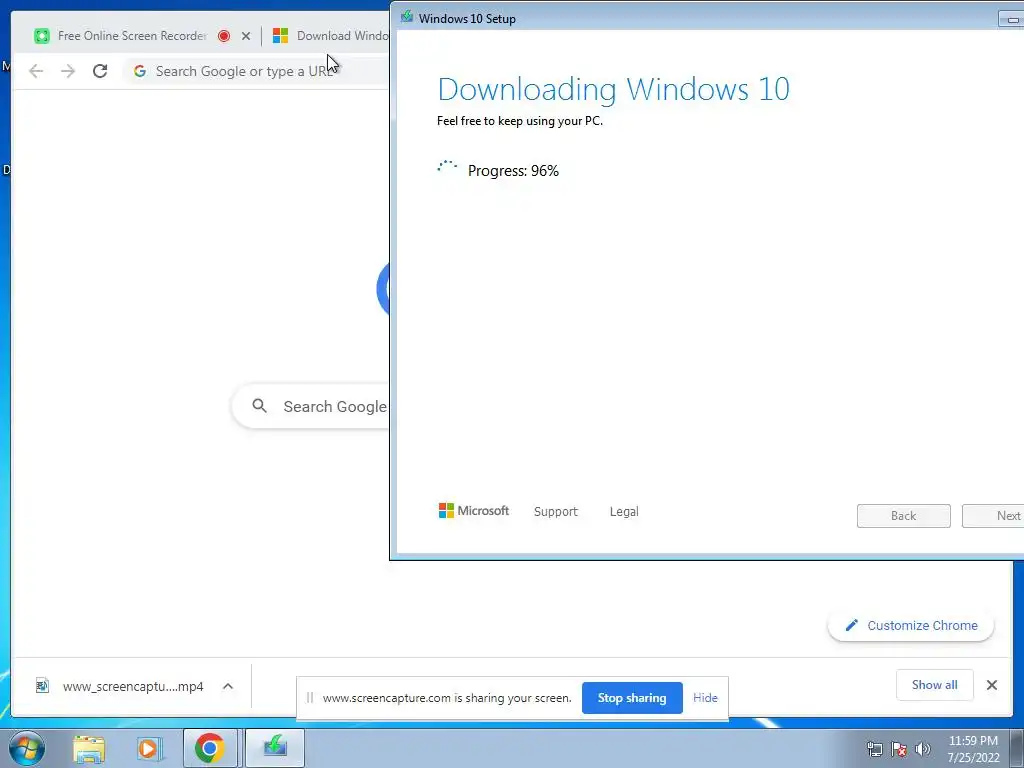Click Next in Windows 10 Setup
Screen dimensions: 1024x768
pyautogui.click(x=994, y=516)
